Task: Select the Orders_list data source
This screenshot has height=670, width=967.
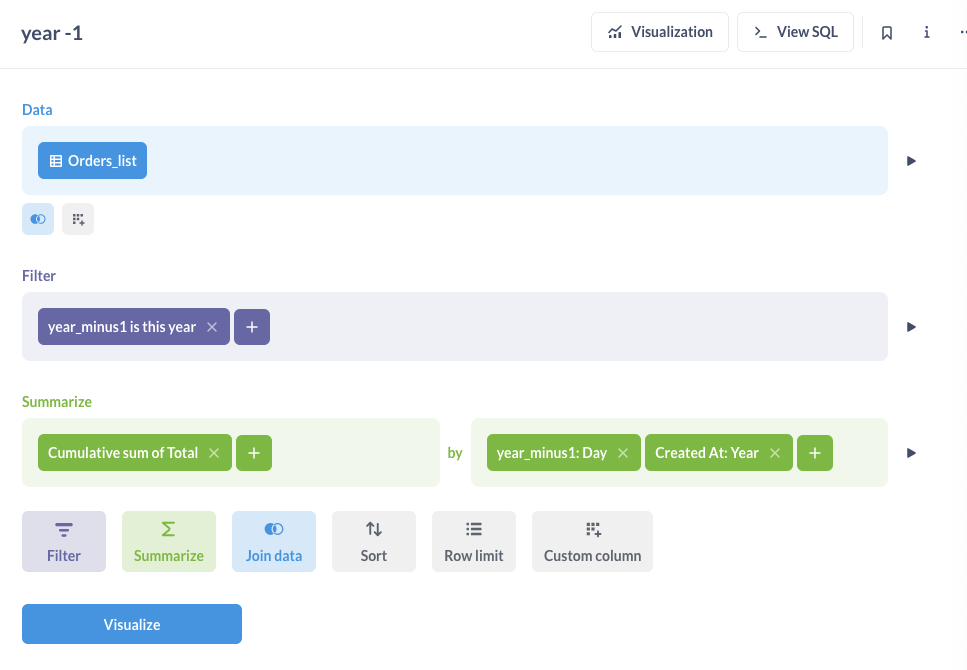Action: 93,161
